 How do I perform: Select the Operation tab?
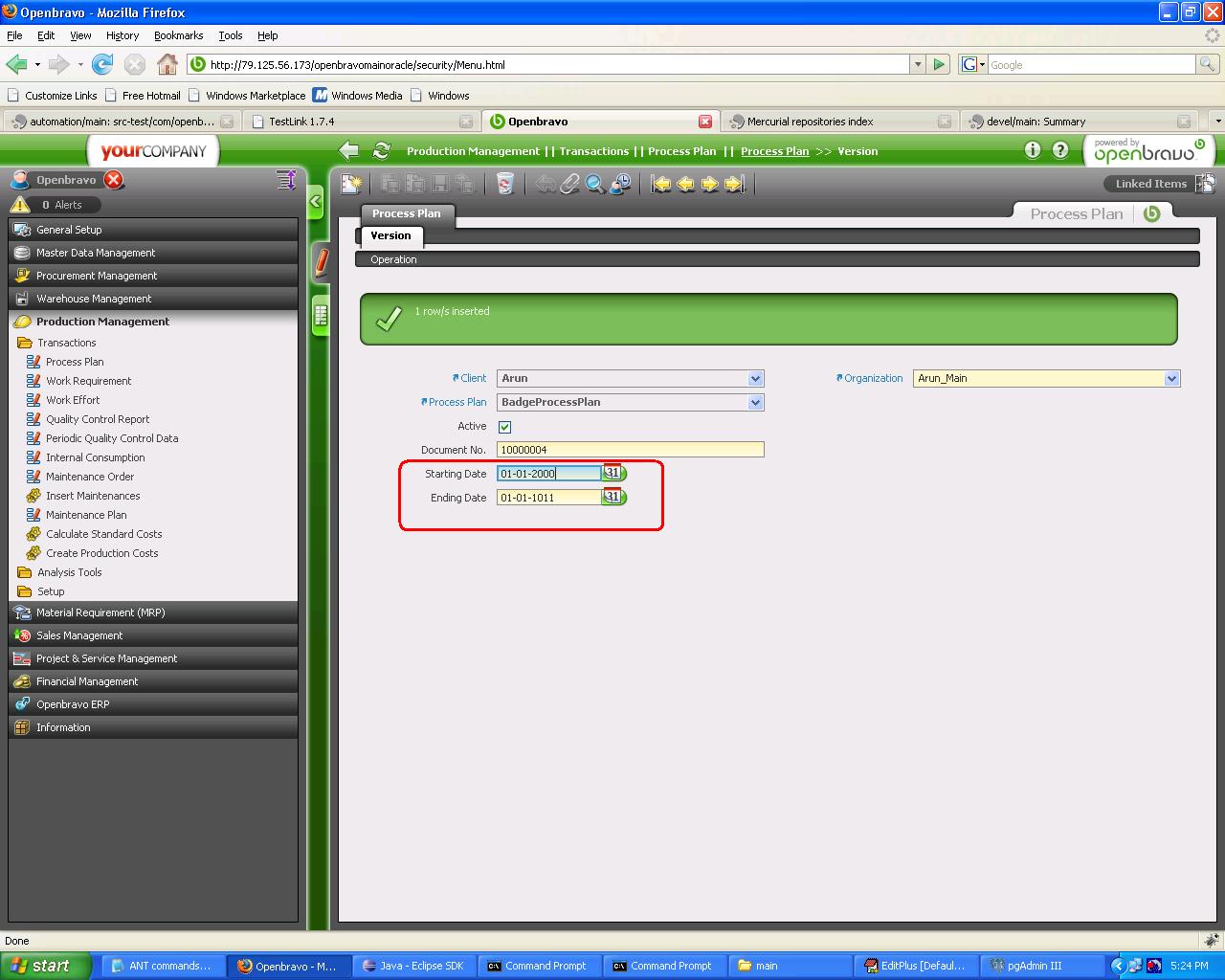[x=393, y=259]
